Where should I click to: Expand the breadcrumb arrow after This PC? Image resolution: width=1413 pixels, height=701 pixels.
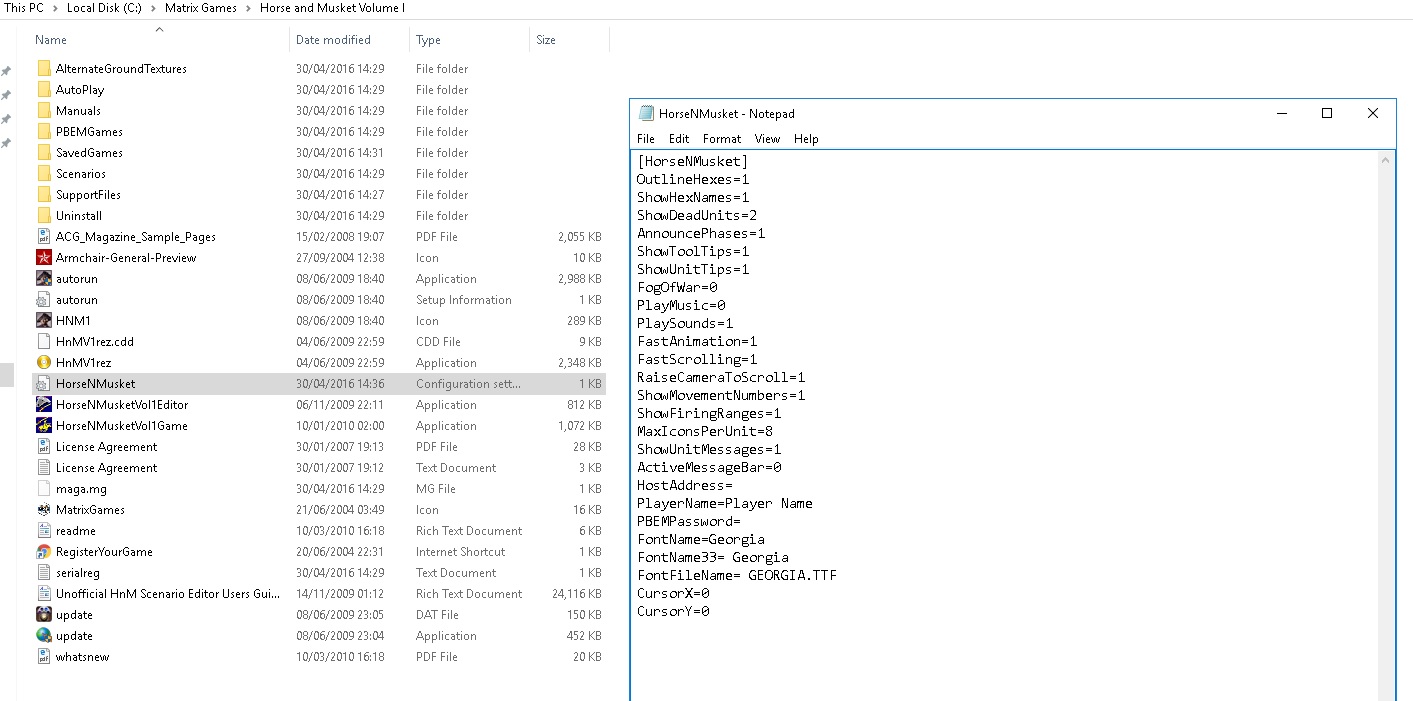(55, 8)
